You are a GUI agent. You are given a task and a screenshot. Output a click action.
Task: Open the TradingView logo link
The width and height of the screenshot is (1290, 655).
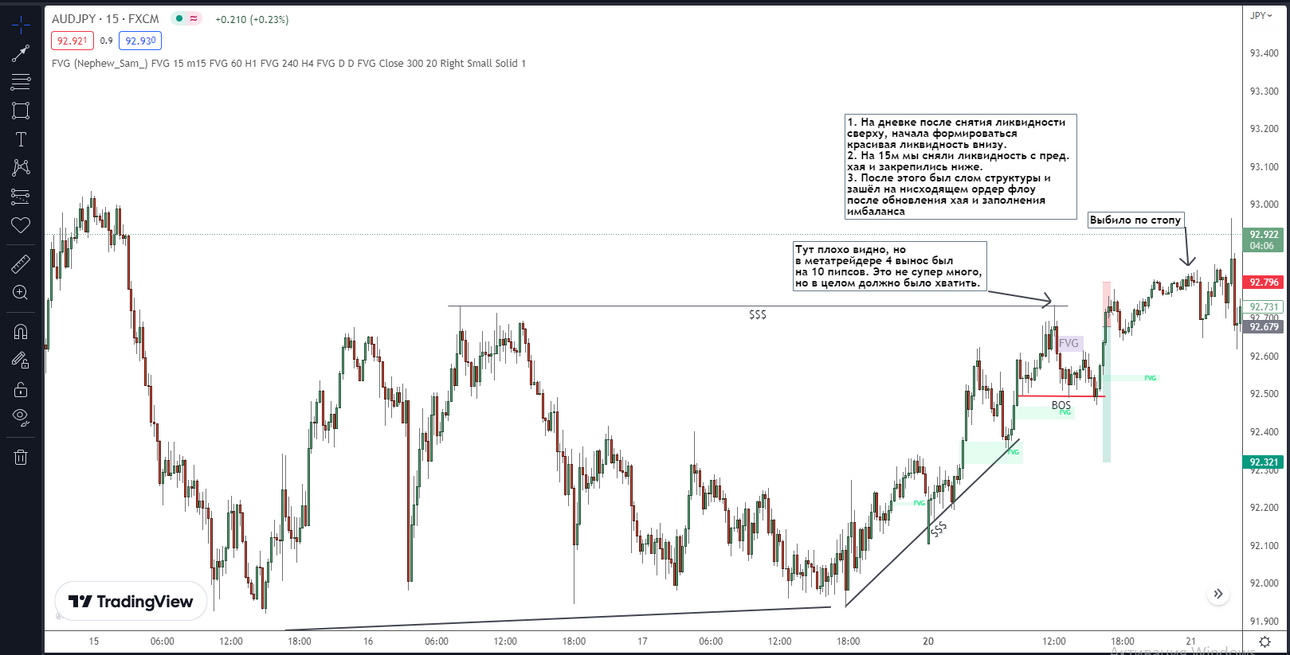131,602
